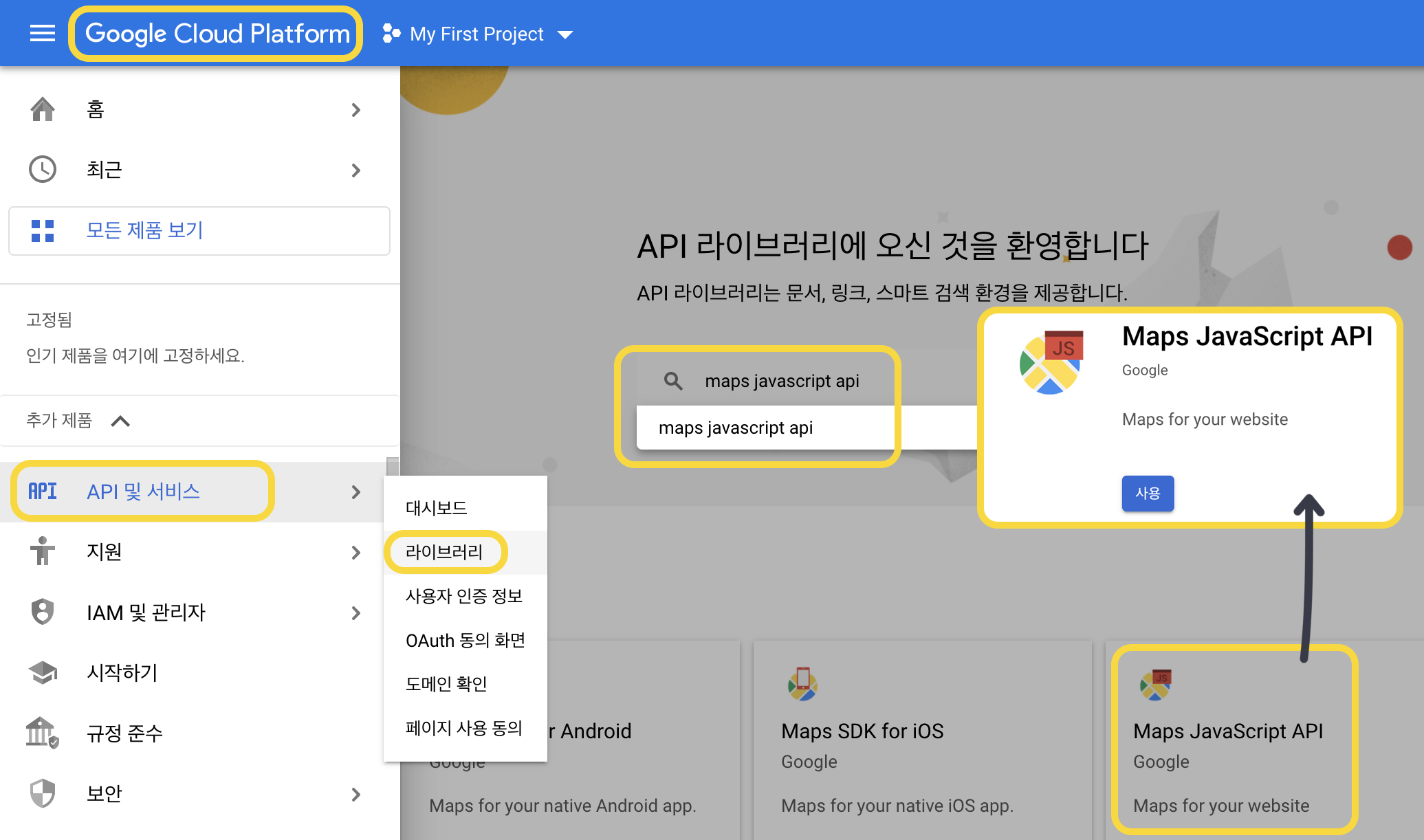Click the API icon in sidebar
Screen dimensions: 1424x840
tap(43, 491)
